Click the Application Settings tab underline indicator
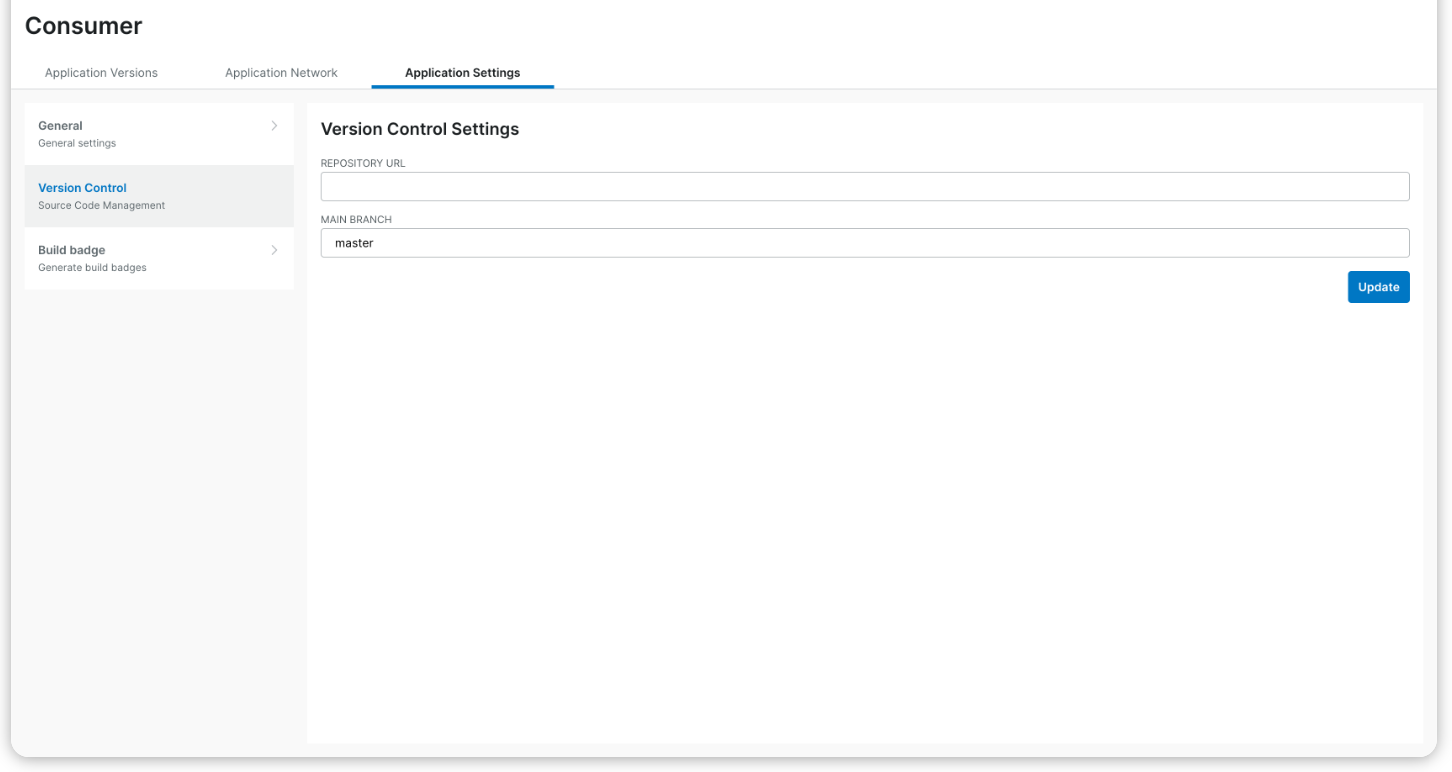The image size is (1452, 772). [462, 88]
